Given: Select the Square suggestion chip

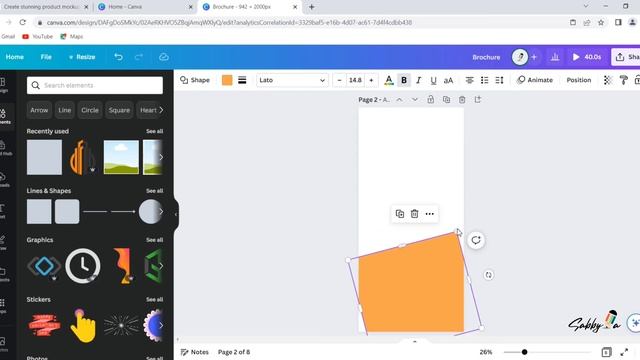Looking at the screenshot, I should pyautogui.click(x=119, y=110).
